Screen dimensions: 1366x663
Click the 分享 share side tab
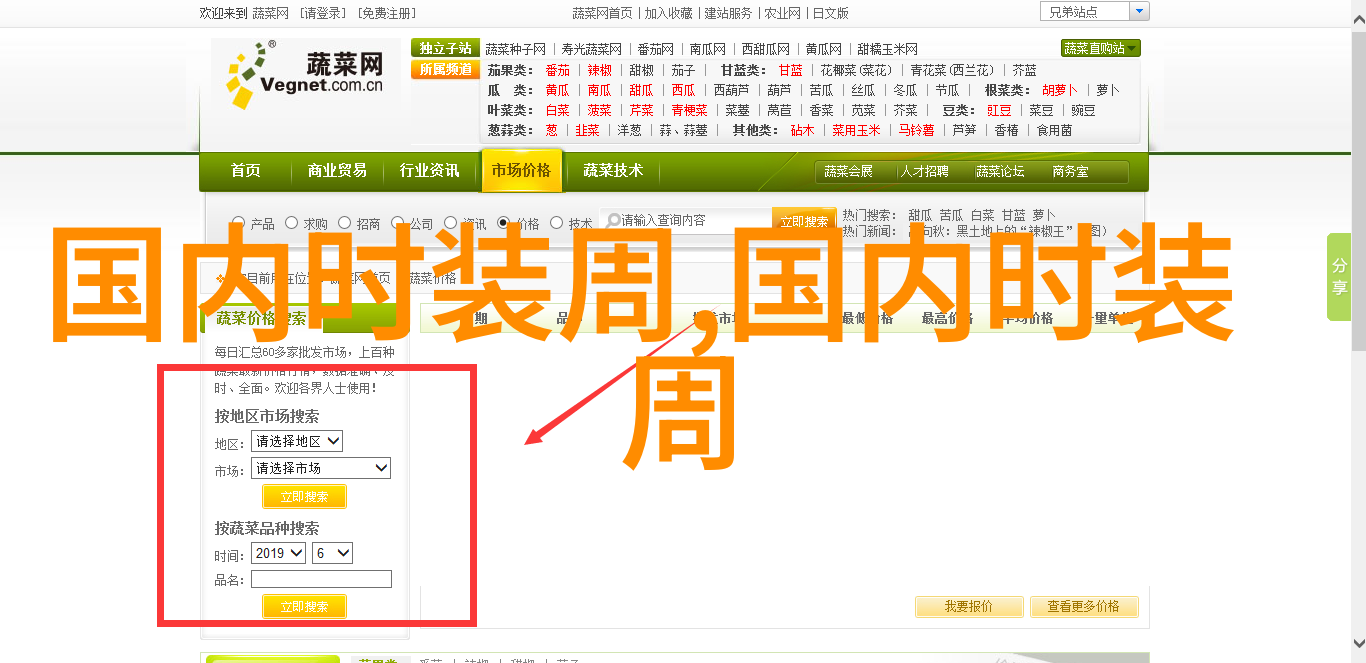pos(1339,277)
